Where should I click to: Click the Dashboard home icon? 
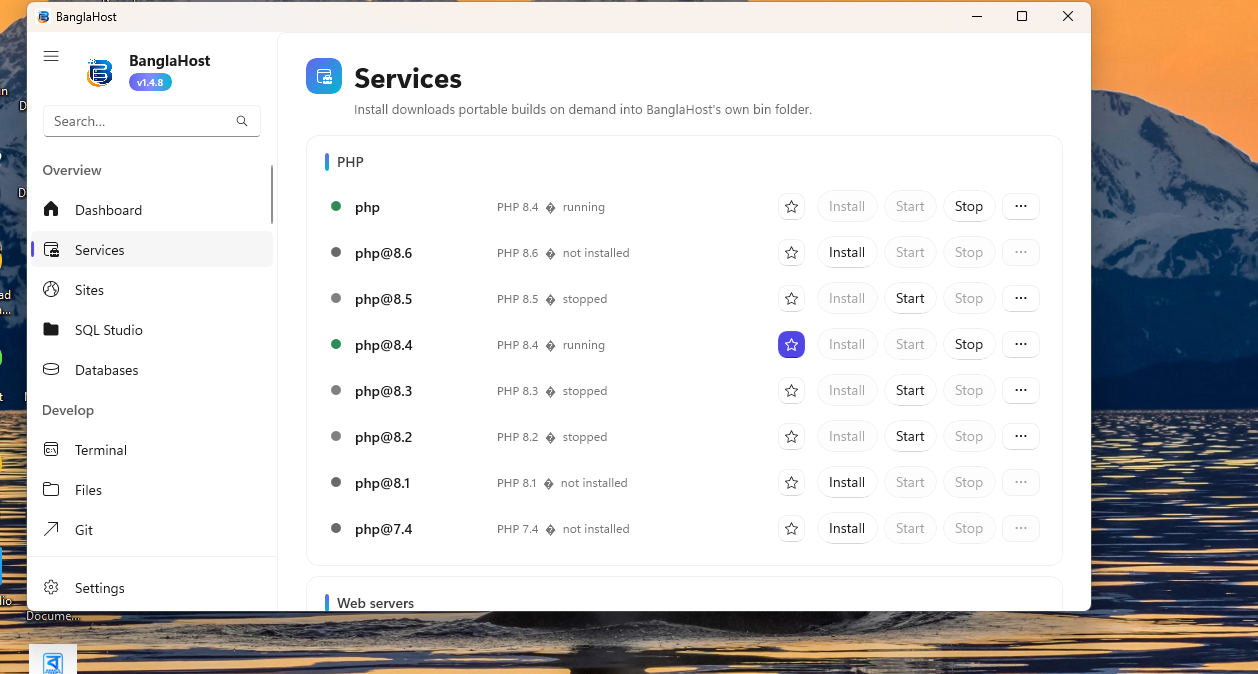[x=52, y=209]
